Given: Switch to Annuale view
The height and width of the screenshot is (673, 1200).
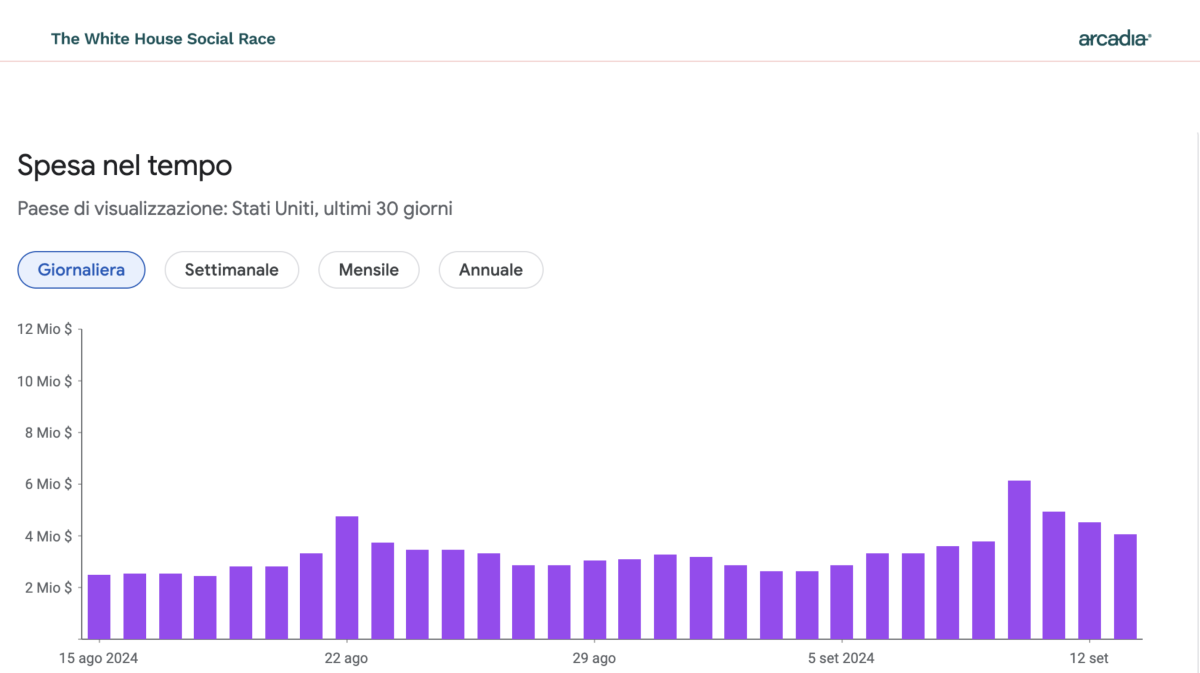Looking at the screenshot, I should [x=490, y=270].
